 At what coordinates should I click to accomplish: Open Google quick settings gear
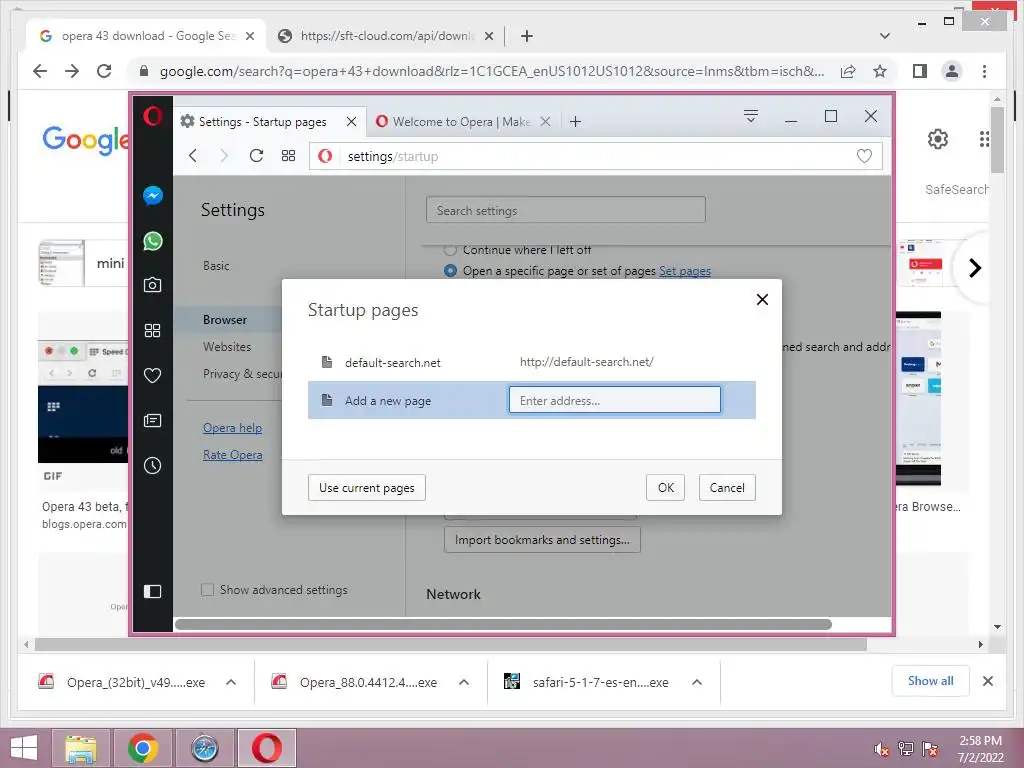point(938,139)
